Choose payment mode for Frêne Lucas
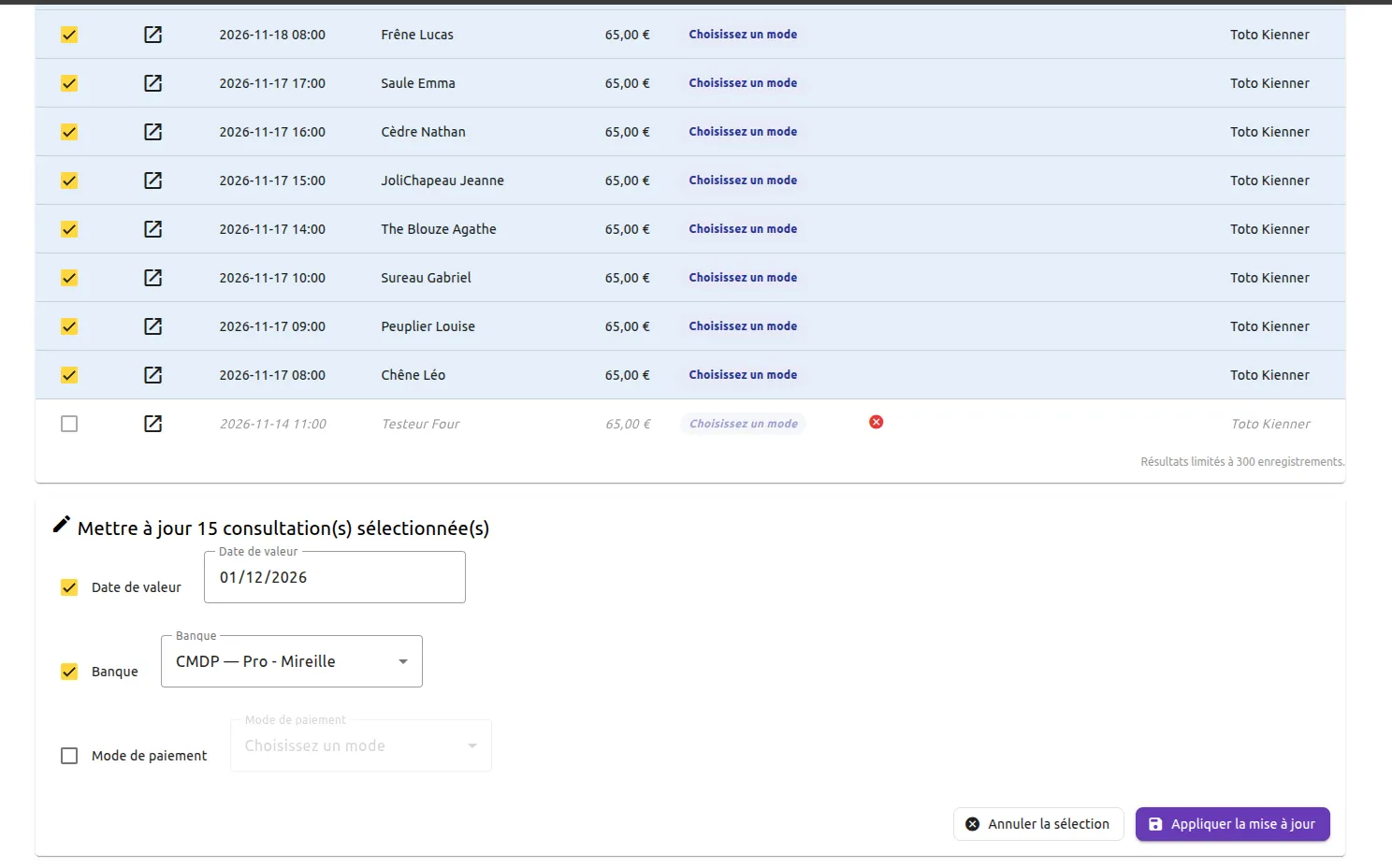This screenshot has height=868, width=1392. tap(744, 35)
